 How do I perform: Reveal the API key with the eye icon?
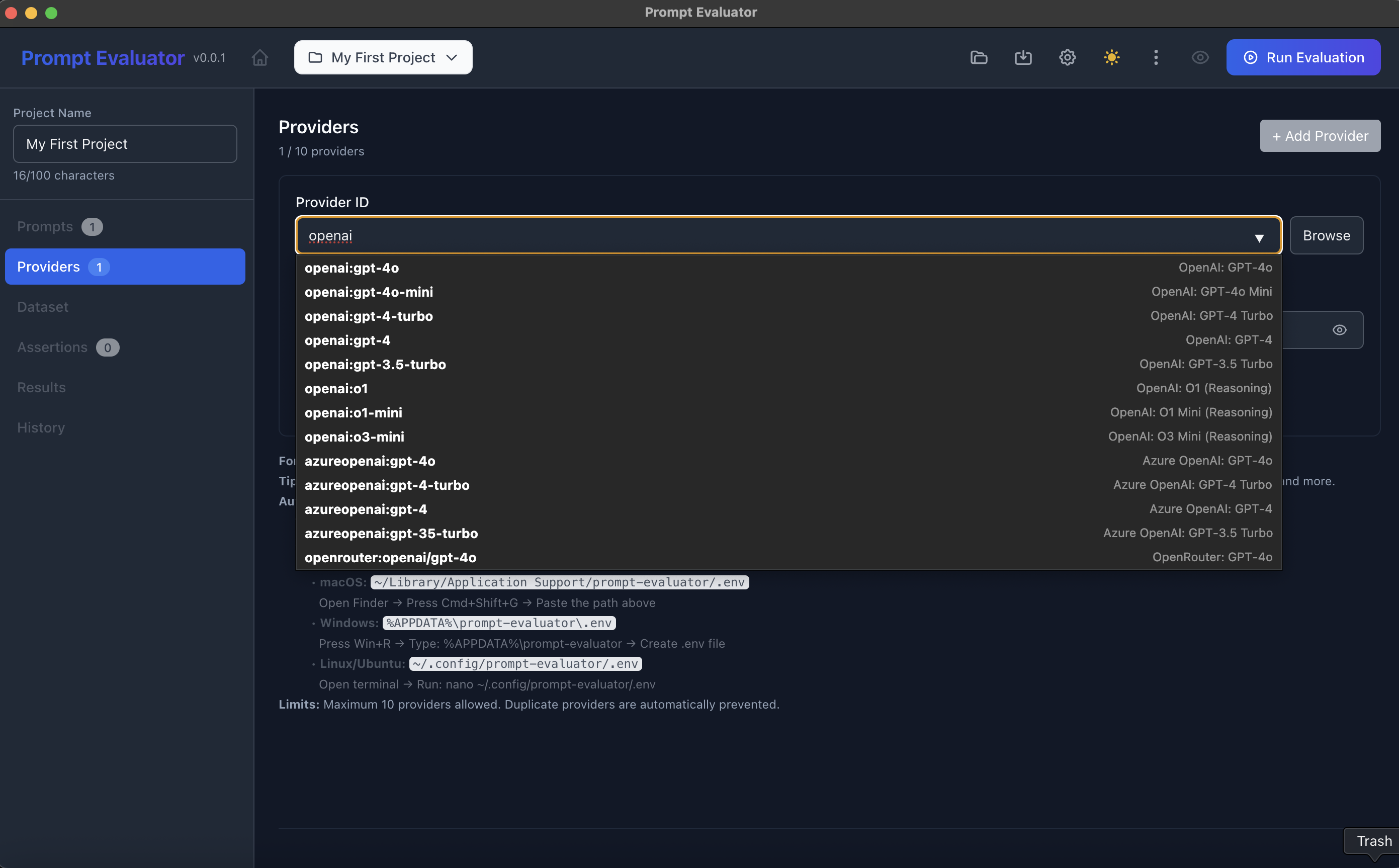pos(1340,329)
